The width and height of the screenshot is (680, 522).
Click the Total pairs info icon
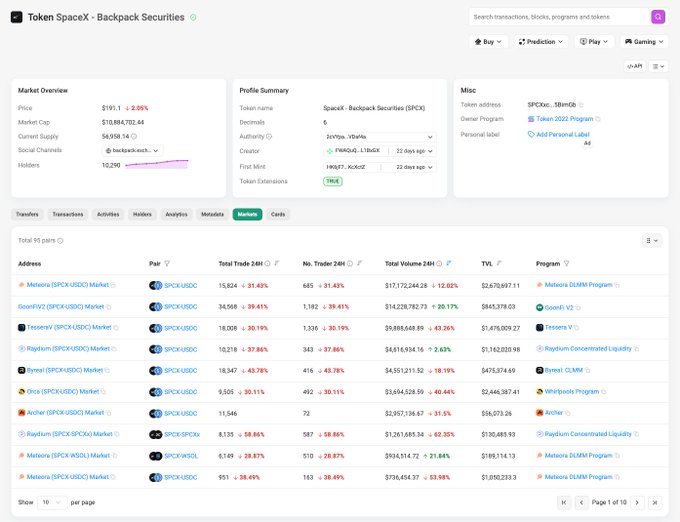[x=60, y=241]
